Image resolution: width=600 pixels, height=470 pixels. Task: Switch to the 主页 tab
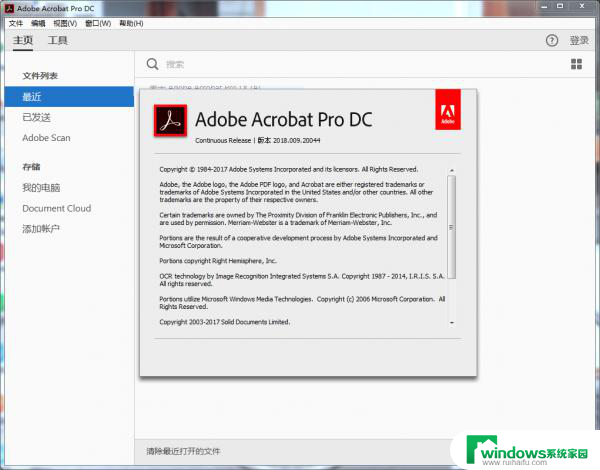pos(23,40)
